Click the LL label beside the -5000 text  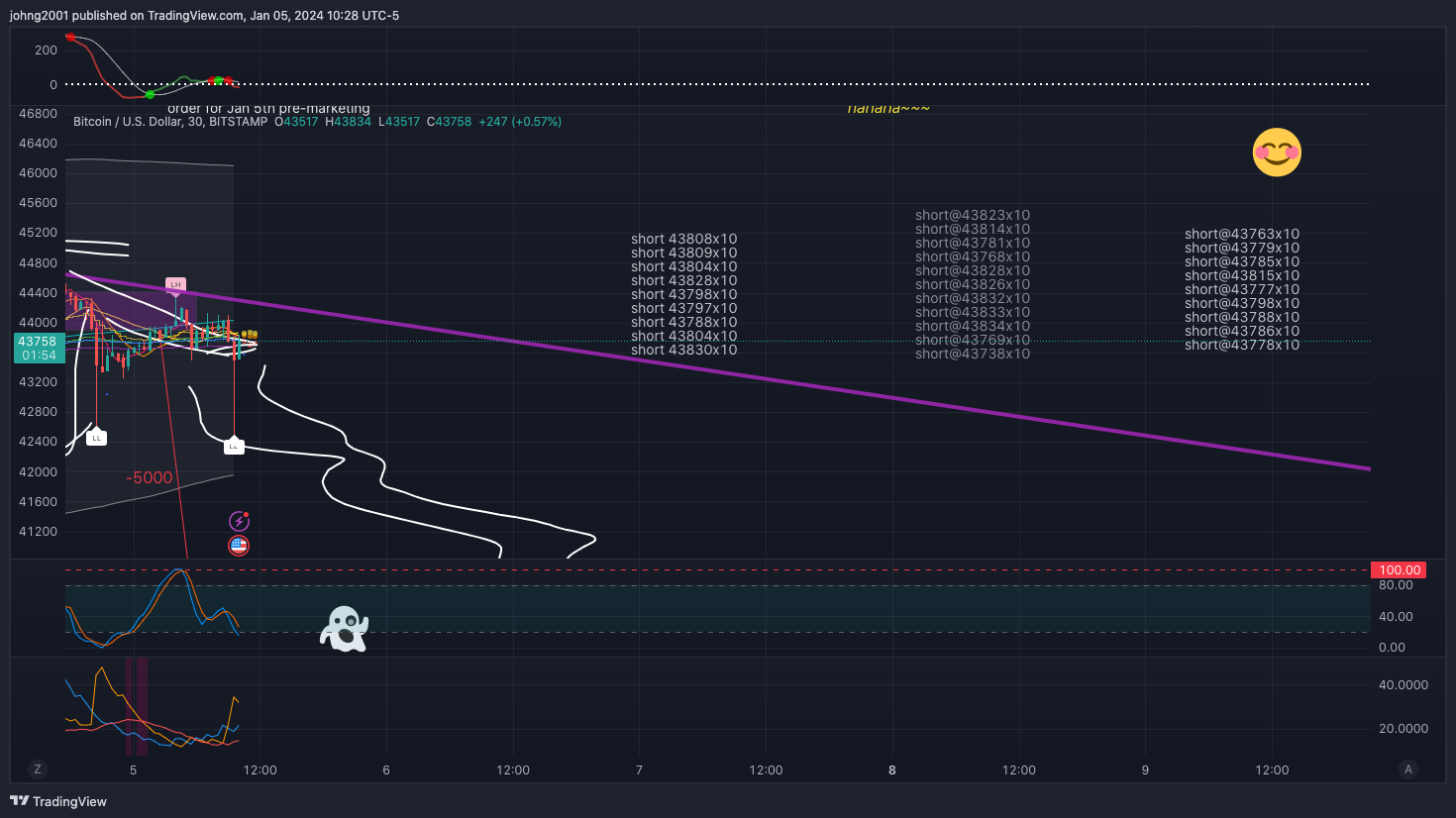96,438
